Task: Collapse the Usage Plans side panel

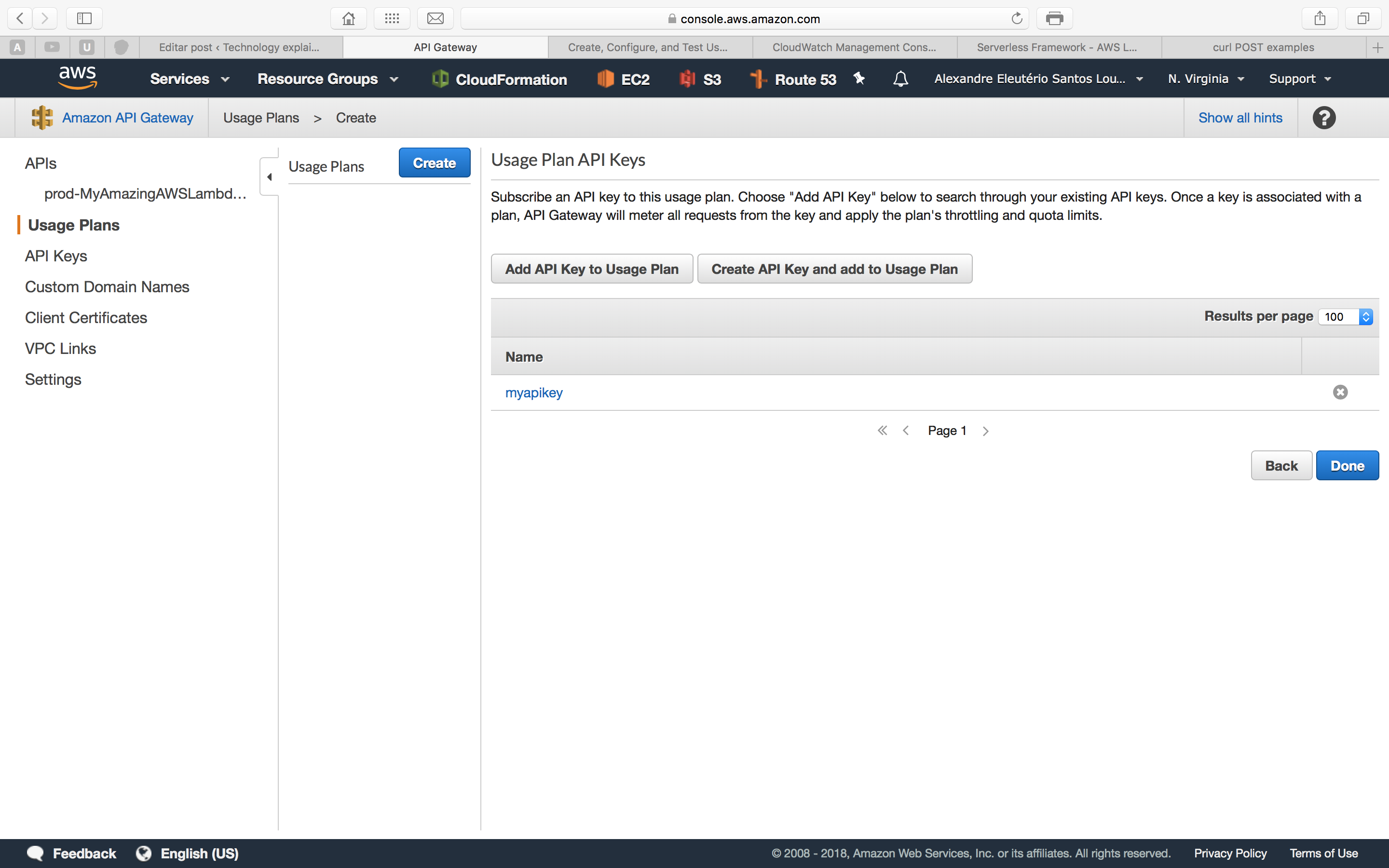Action: click(269, 177)
